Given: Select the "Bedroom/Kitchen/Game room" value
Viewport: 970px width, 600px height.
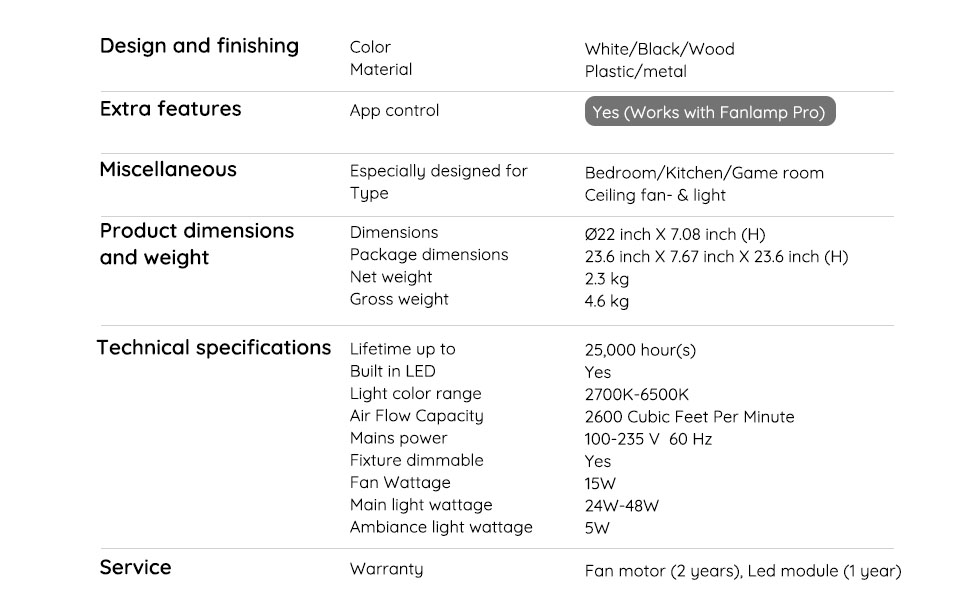Looking at the screenshot, I should (x=704, y=173).
